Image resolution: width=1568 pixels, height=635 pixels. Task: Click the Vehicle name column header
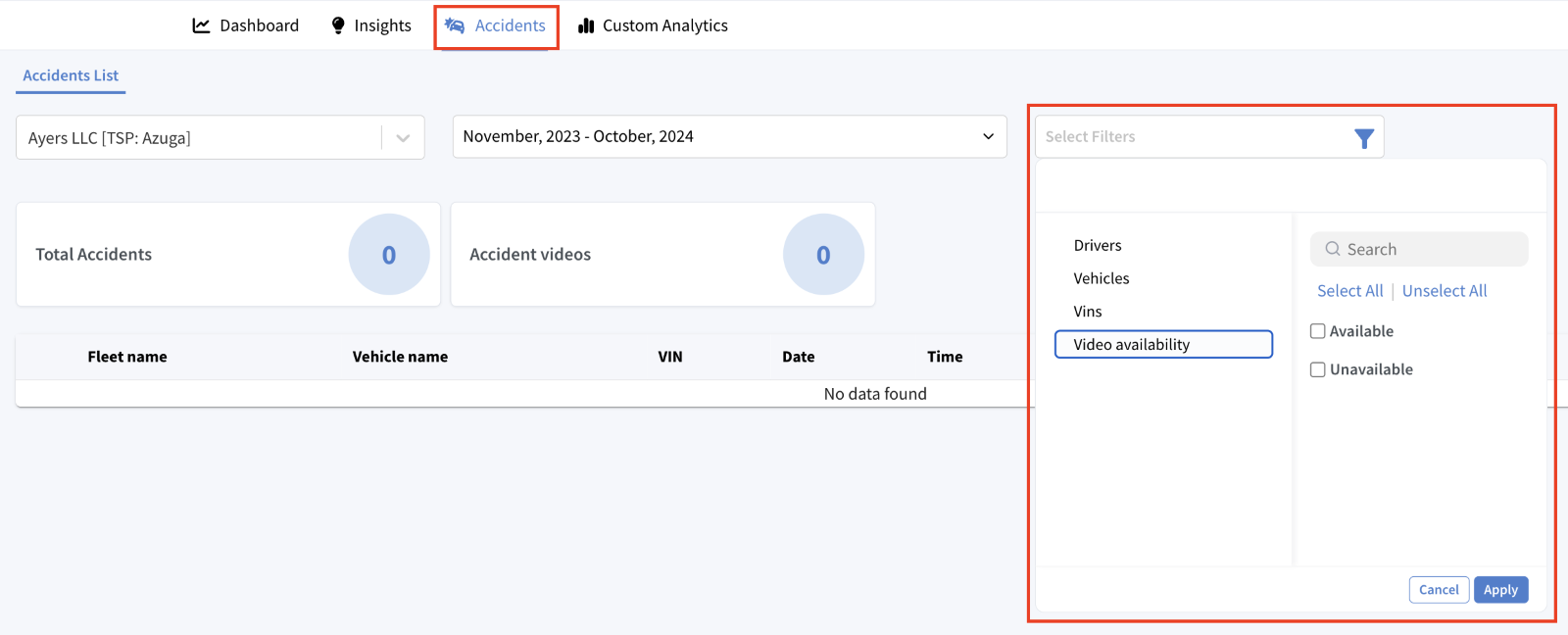(400, 357)
